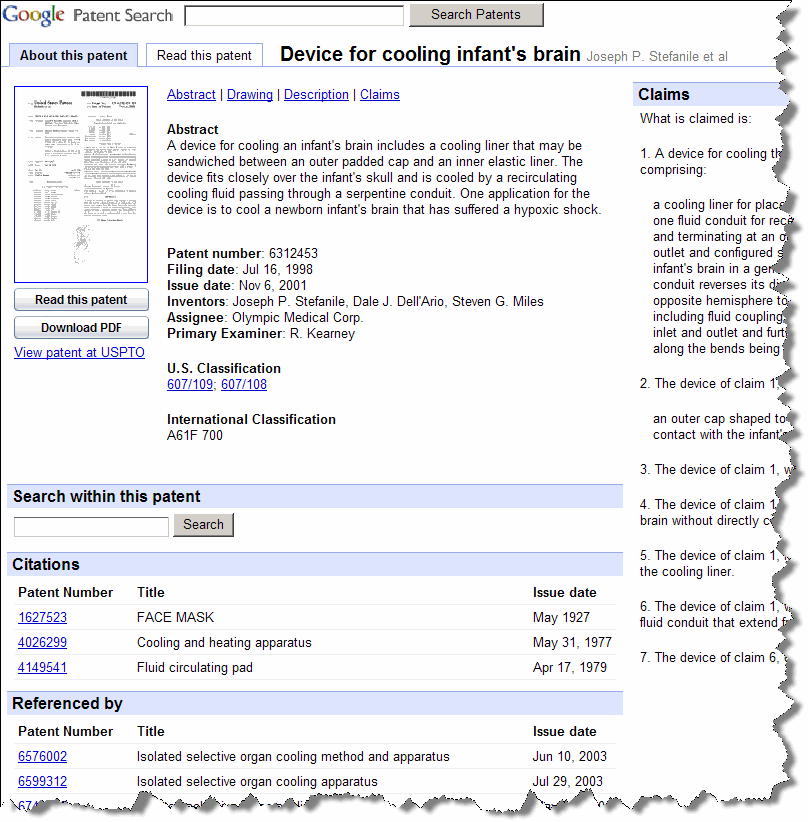Click the Patent Search main query field

click(294, 16)
